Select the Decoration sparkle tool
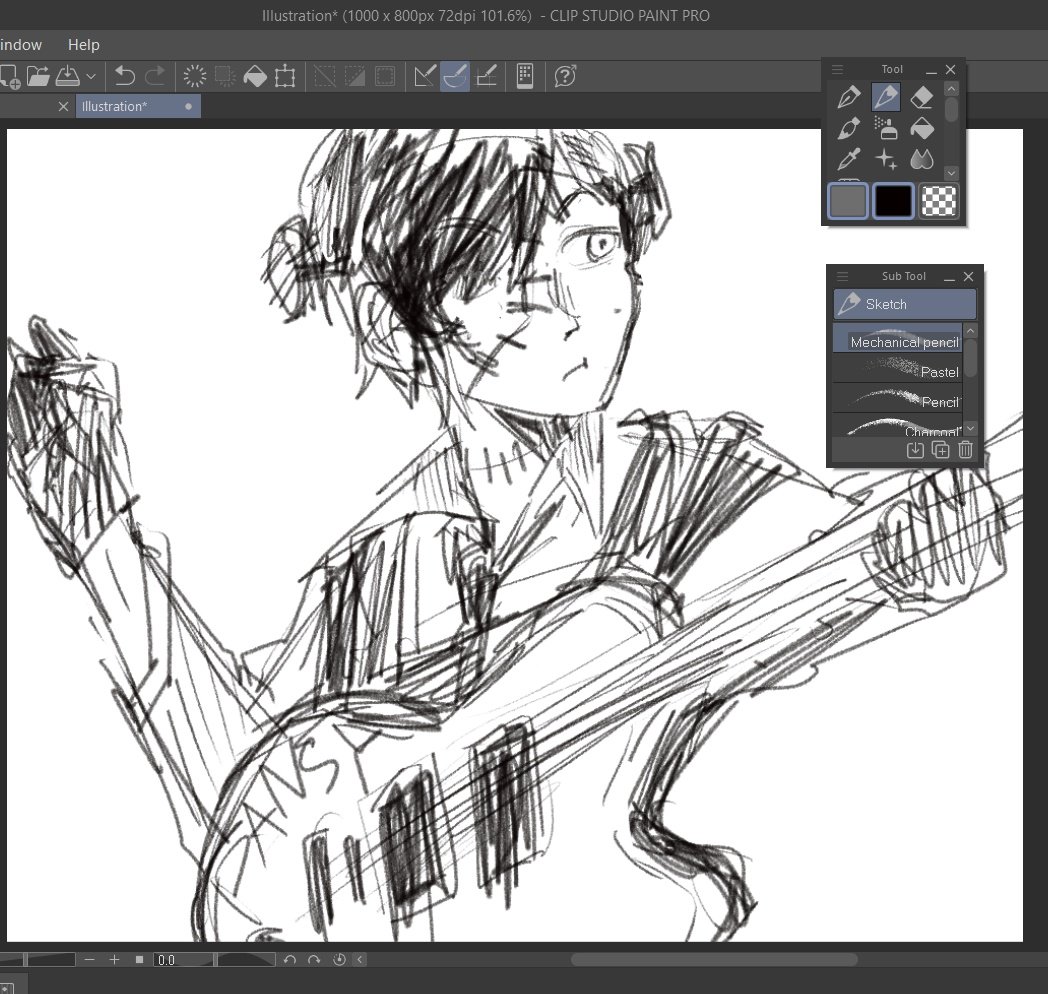This screenshot has width=1048, height=994. tap(886, 159)
